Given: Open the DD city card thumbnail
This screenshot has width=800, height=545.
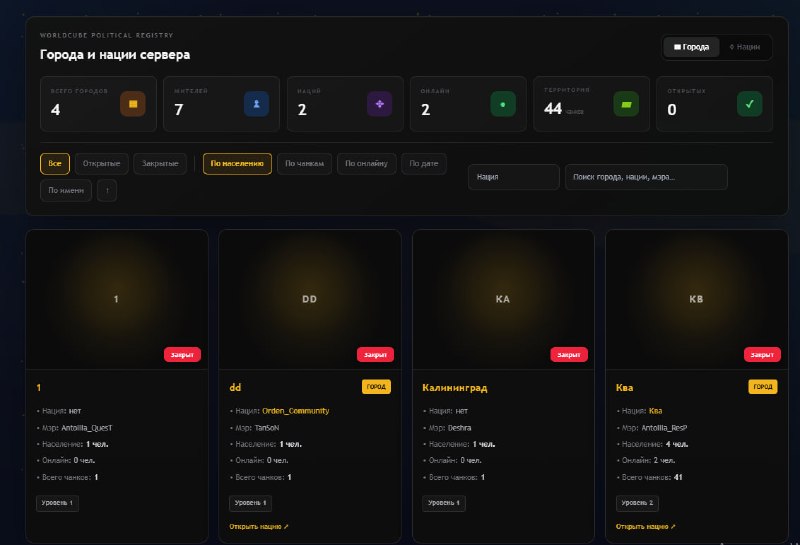Looking at the screenshot, I should [310, 300].
